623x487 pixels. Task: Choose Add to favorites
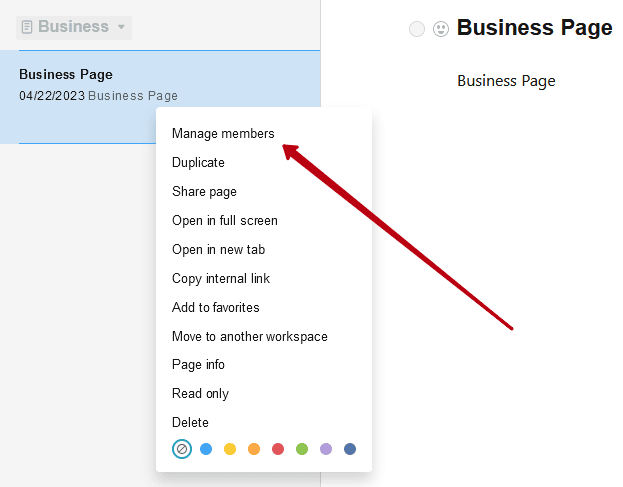(215, 307)
